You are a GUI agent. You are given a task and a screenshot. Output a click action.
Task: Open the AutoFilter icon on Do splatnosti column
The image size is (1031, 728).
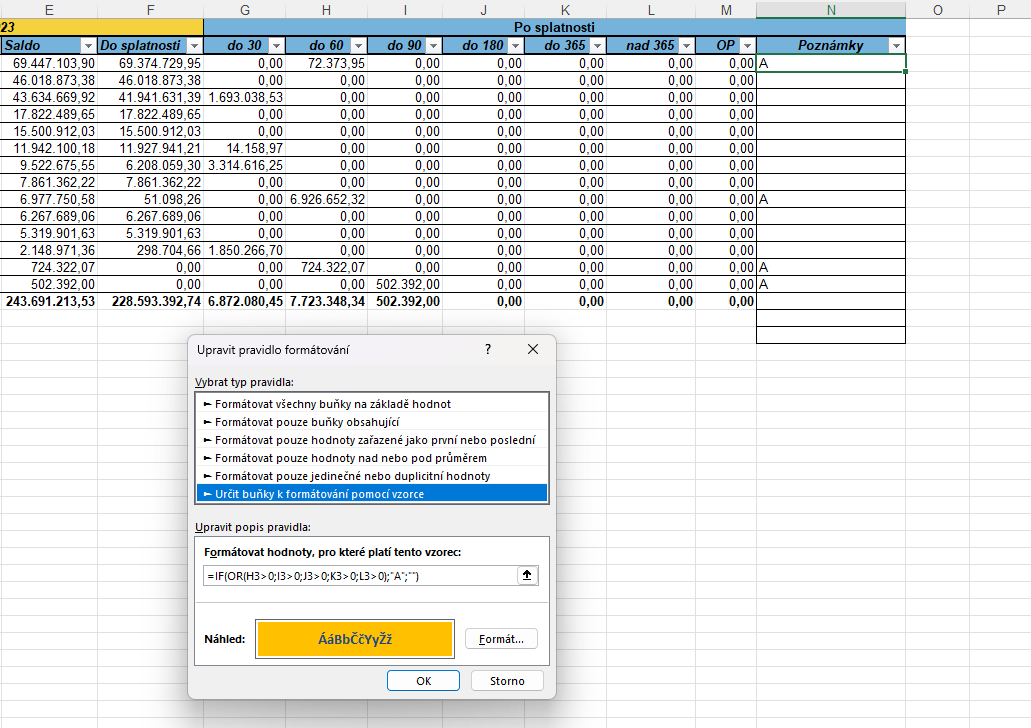(196, 45)
